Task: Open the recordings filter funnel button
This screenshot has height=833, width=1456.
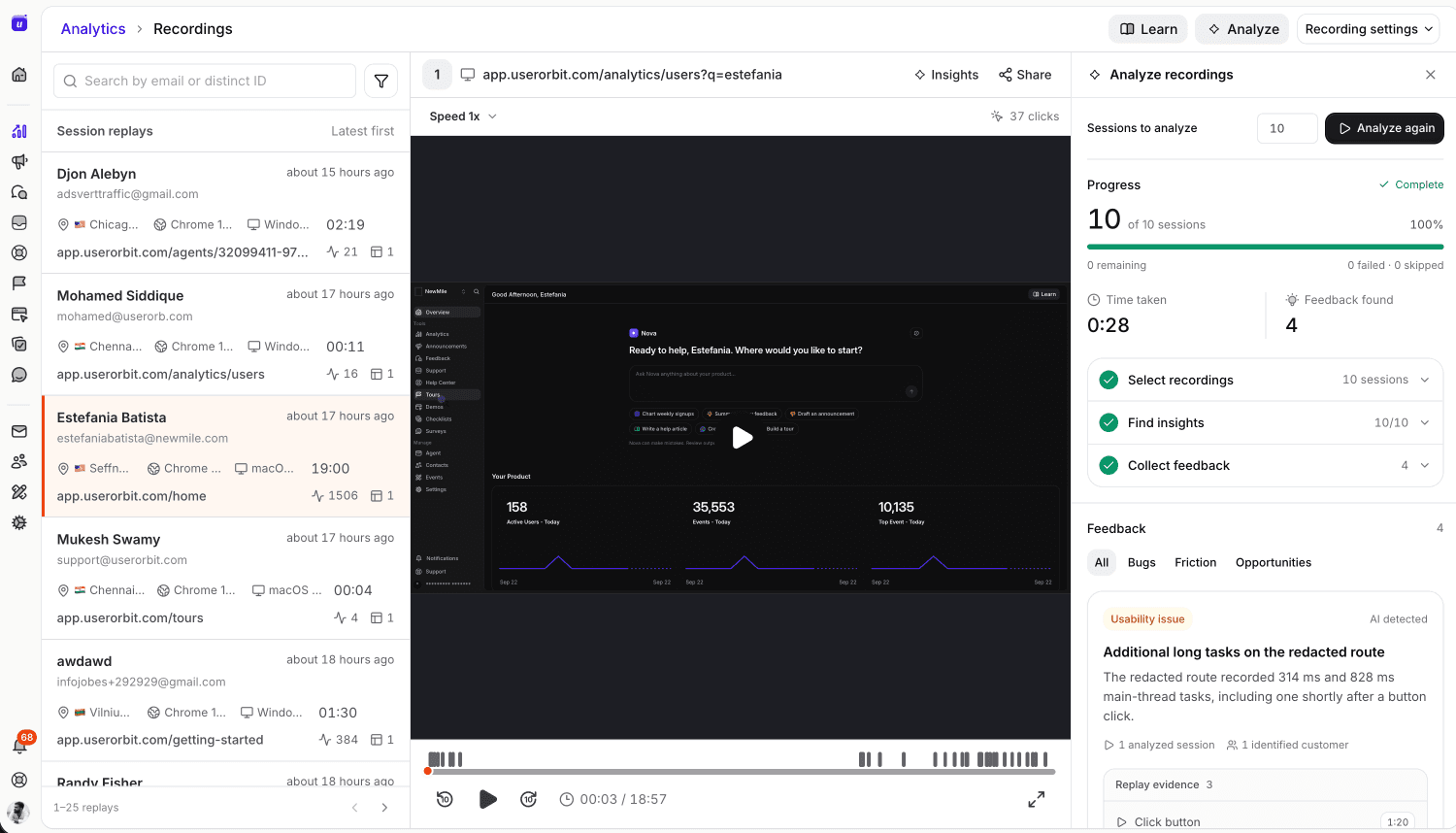Action: coord(381,82)
